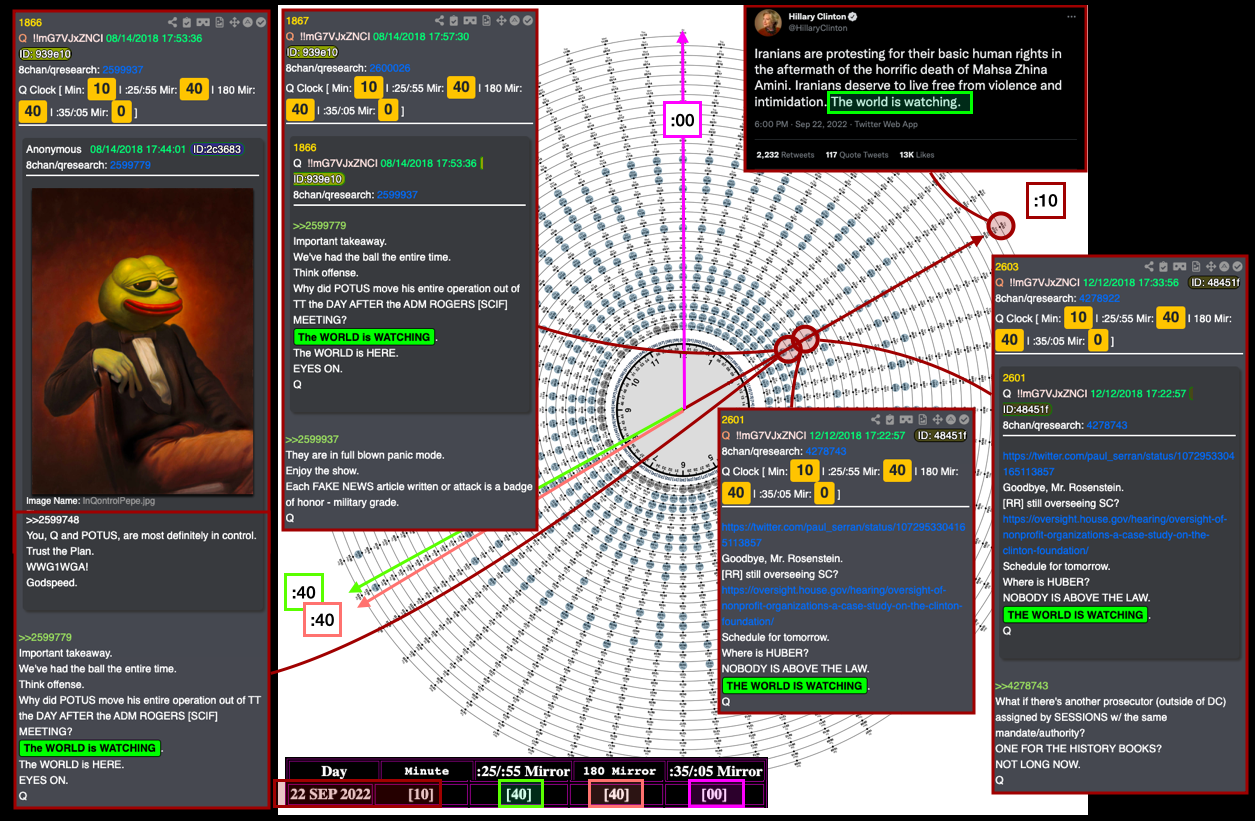This screenshot has height=821, width=1255.
Task: Click the move arrows icon in the leftmost post panel
Action: tap(234, 21)
